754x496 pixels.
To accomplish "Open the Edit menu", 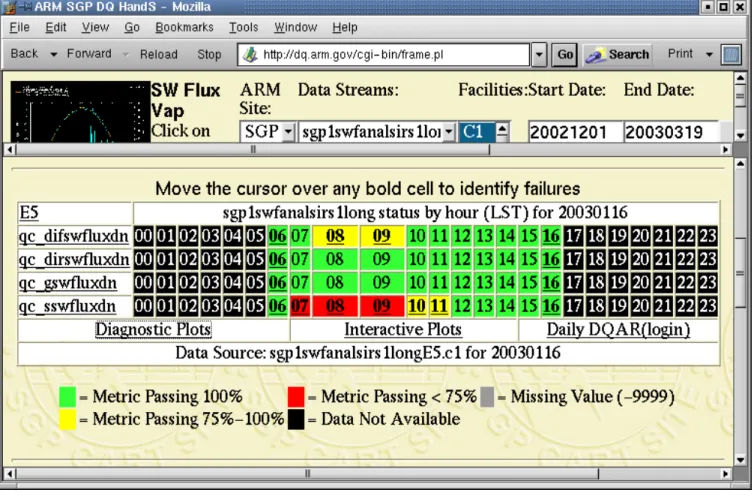I will 56,27.
